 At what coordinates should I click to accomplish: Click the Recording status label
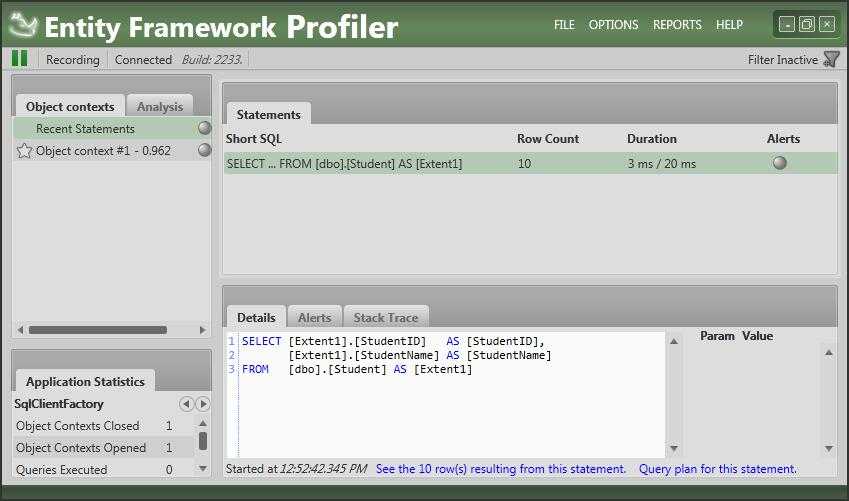pos(73,60)
